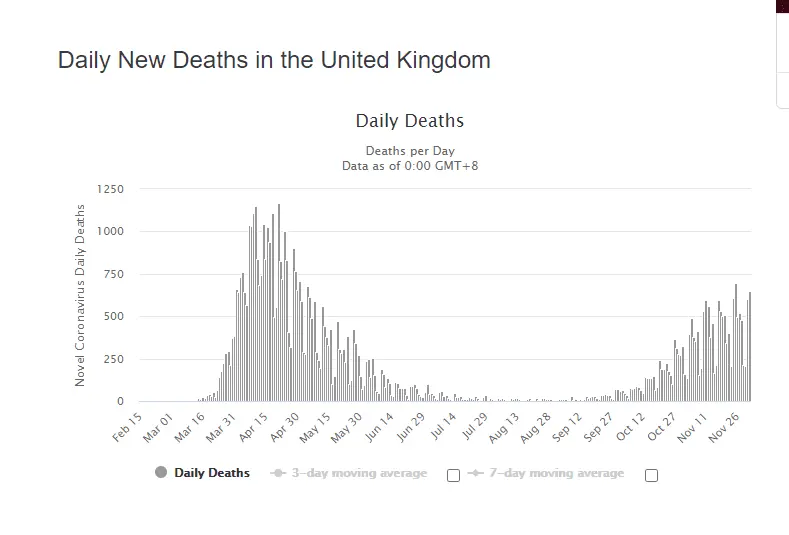
Task: Click the Apr 30 x-axis date label
Action: click(287, 426)
